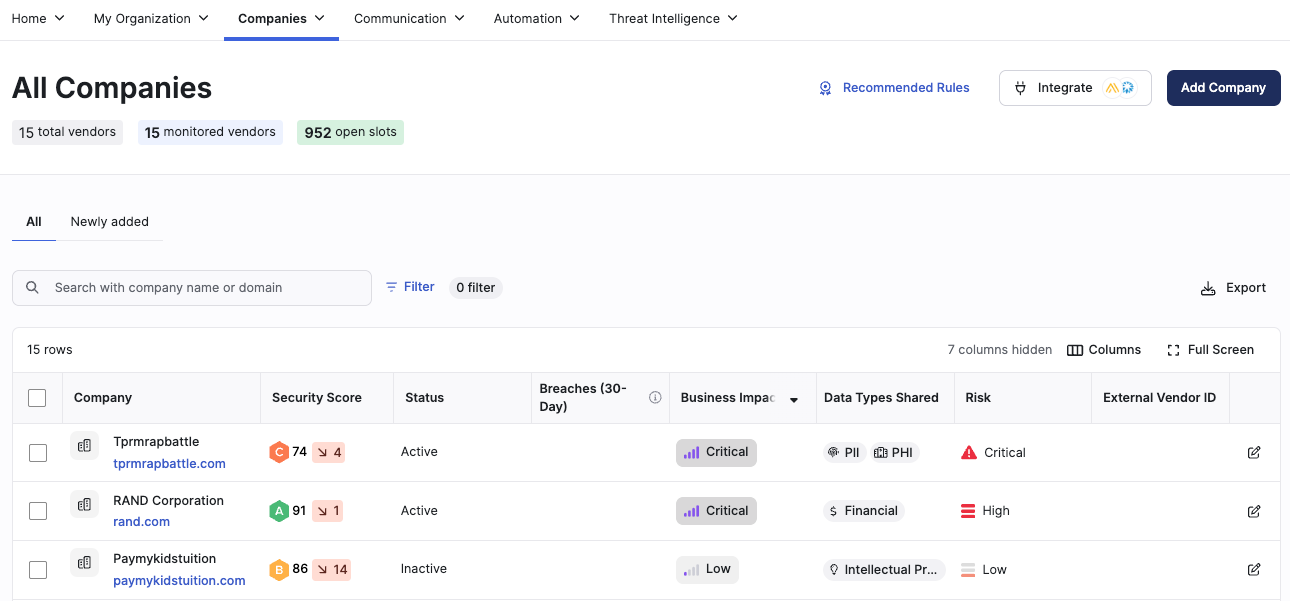Click the 15 monitored vendors badge

point(210,132)
